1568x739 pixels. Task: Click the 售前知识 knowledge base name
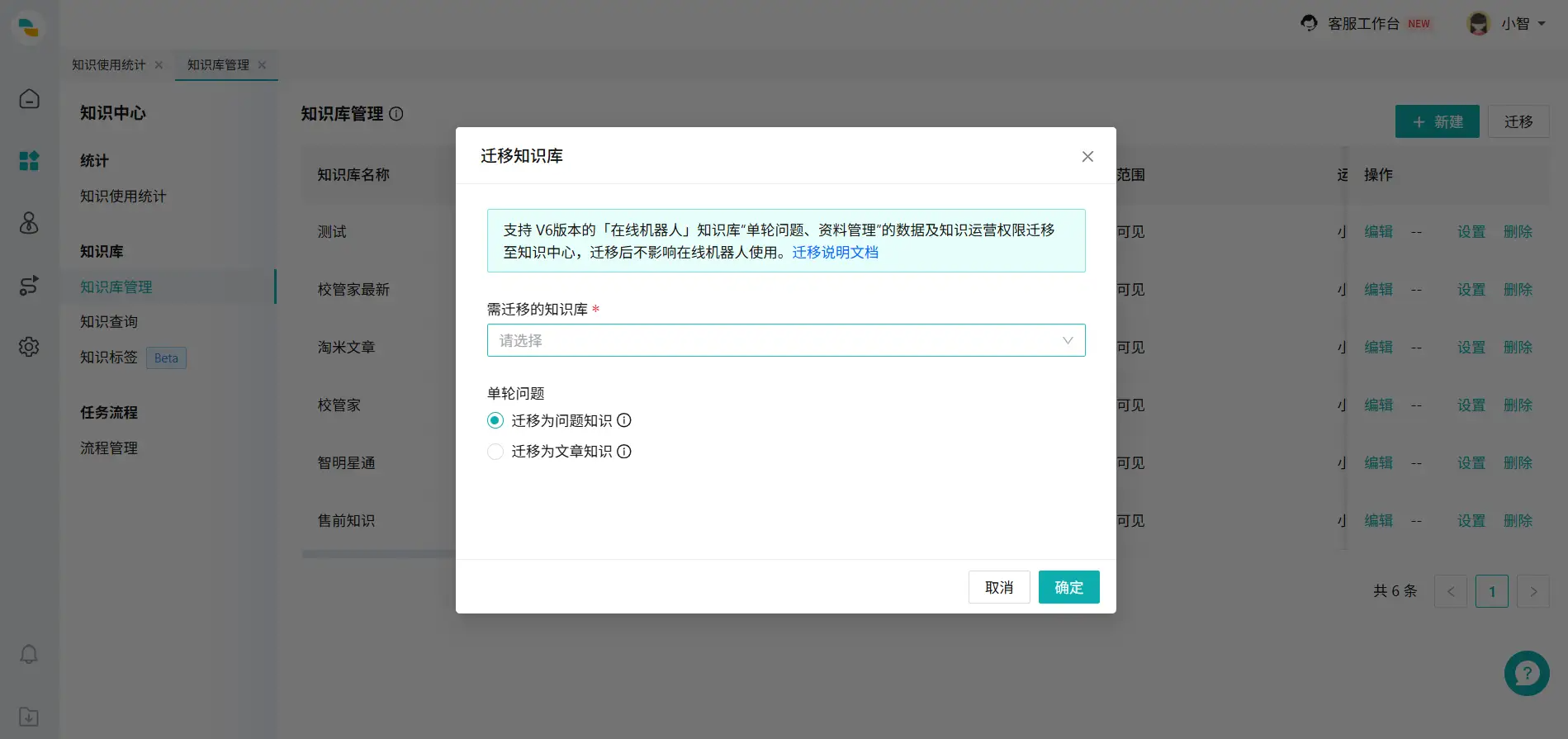pyautogui.click(x=346, y=521)
